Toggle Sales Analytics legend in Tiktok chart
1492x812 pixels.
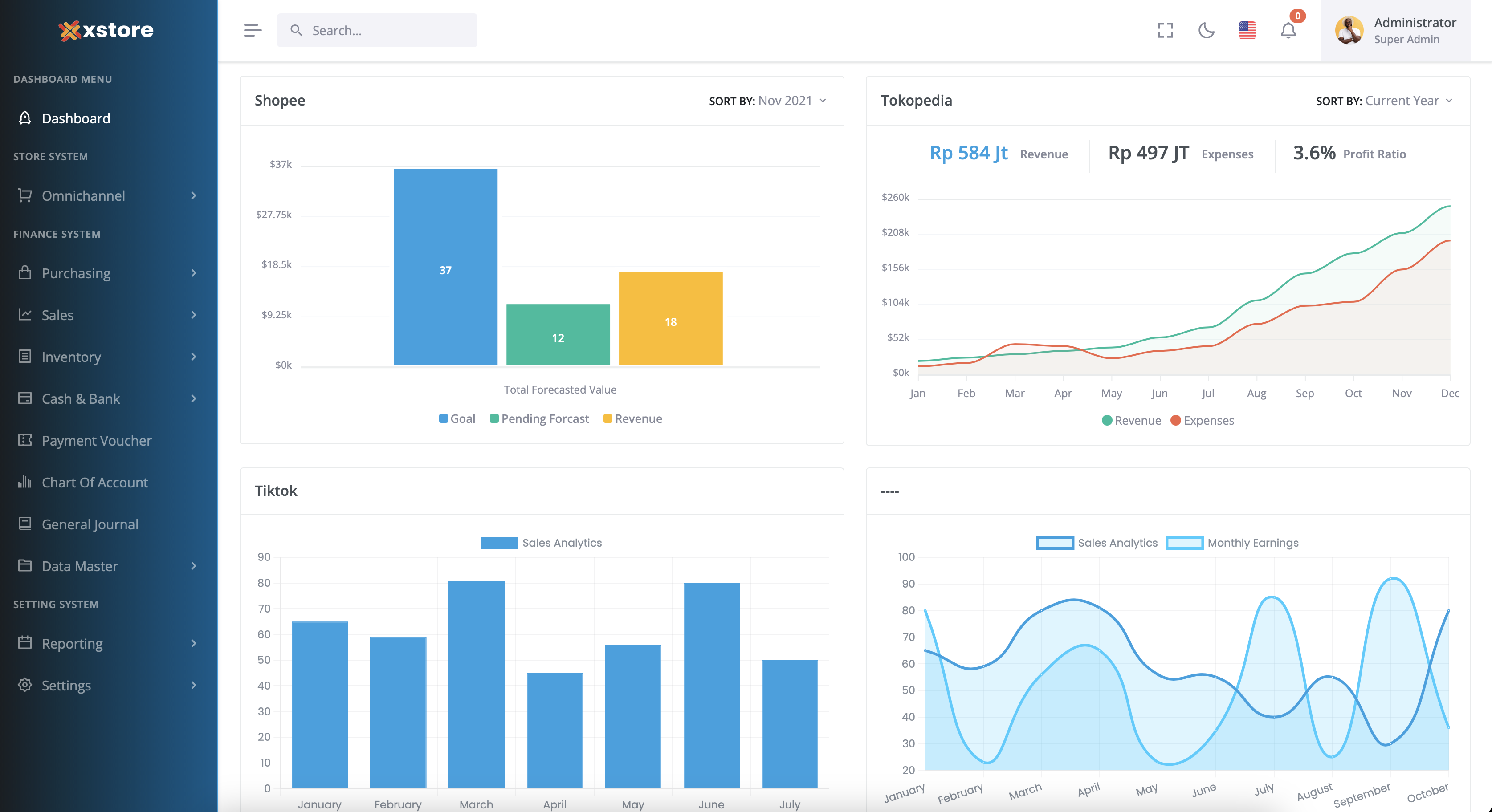[x=542, y=543]
